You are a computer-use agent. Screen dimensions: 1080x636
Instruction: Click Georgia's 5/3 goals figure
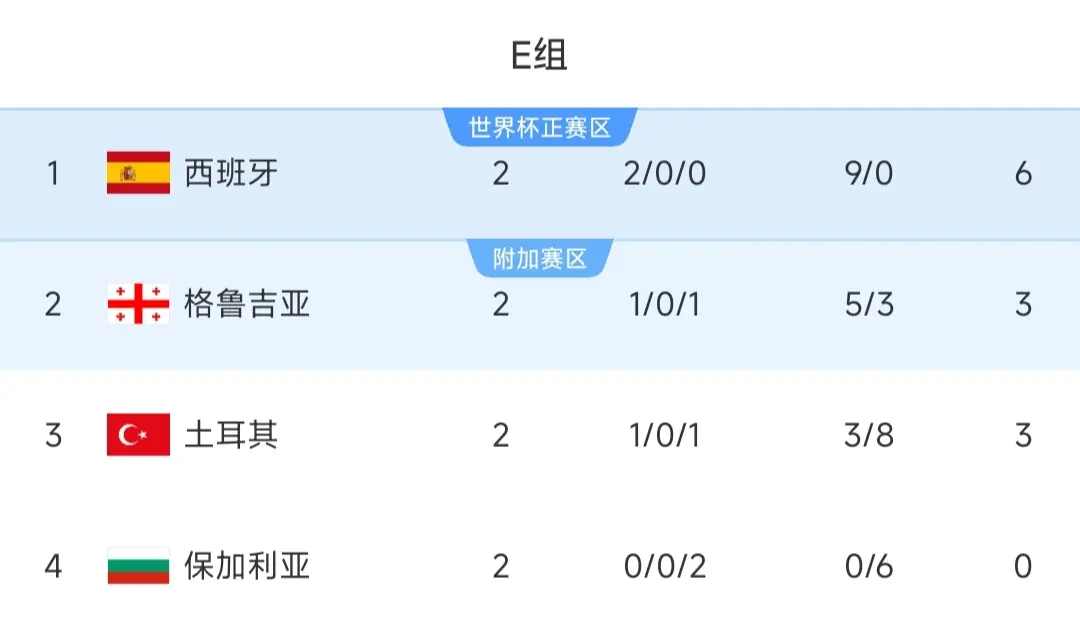(868, 304)
